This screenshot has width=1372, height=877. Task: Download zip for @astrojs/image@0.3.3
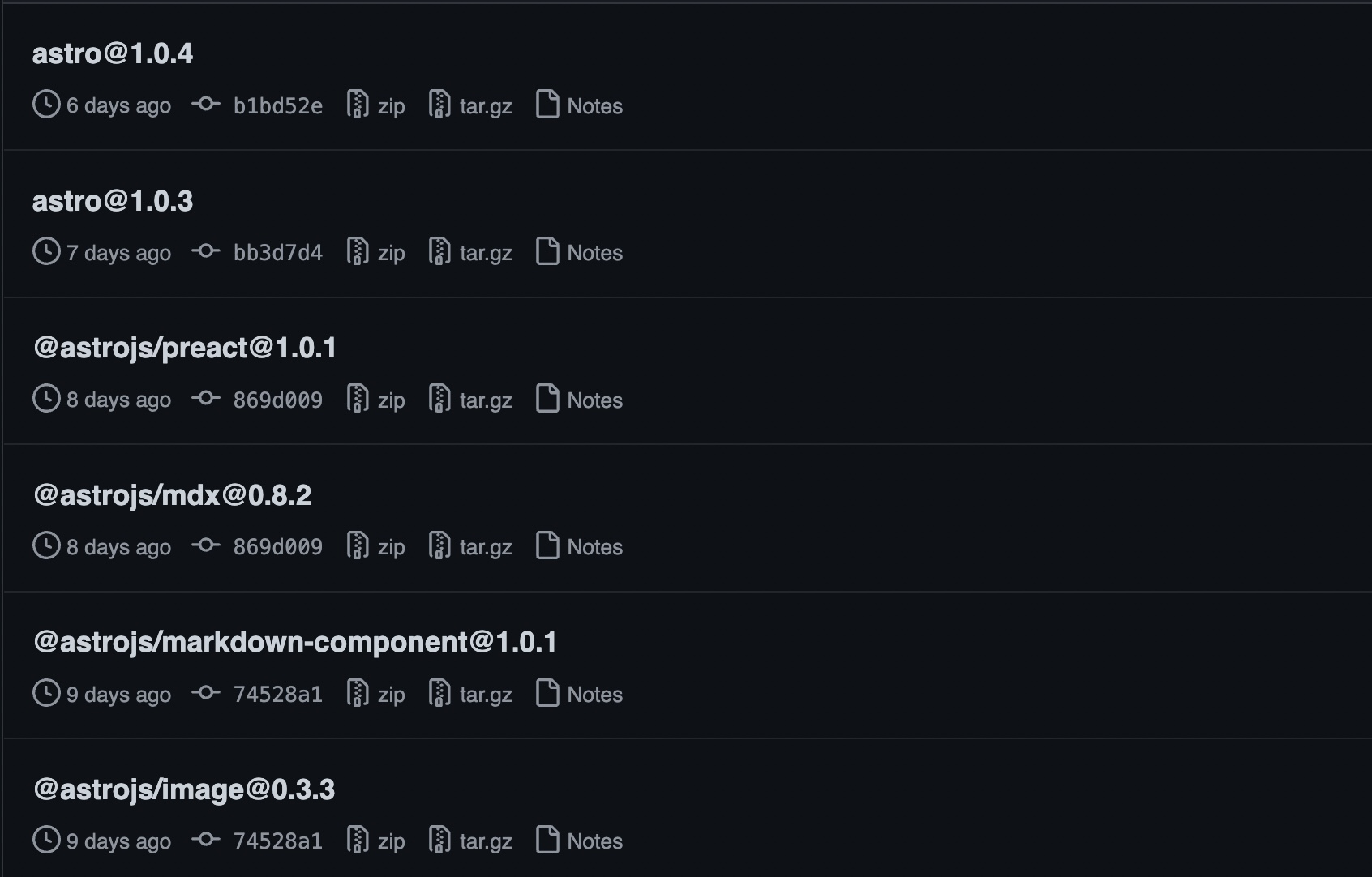tap(391, 841)
